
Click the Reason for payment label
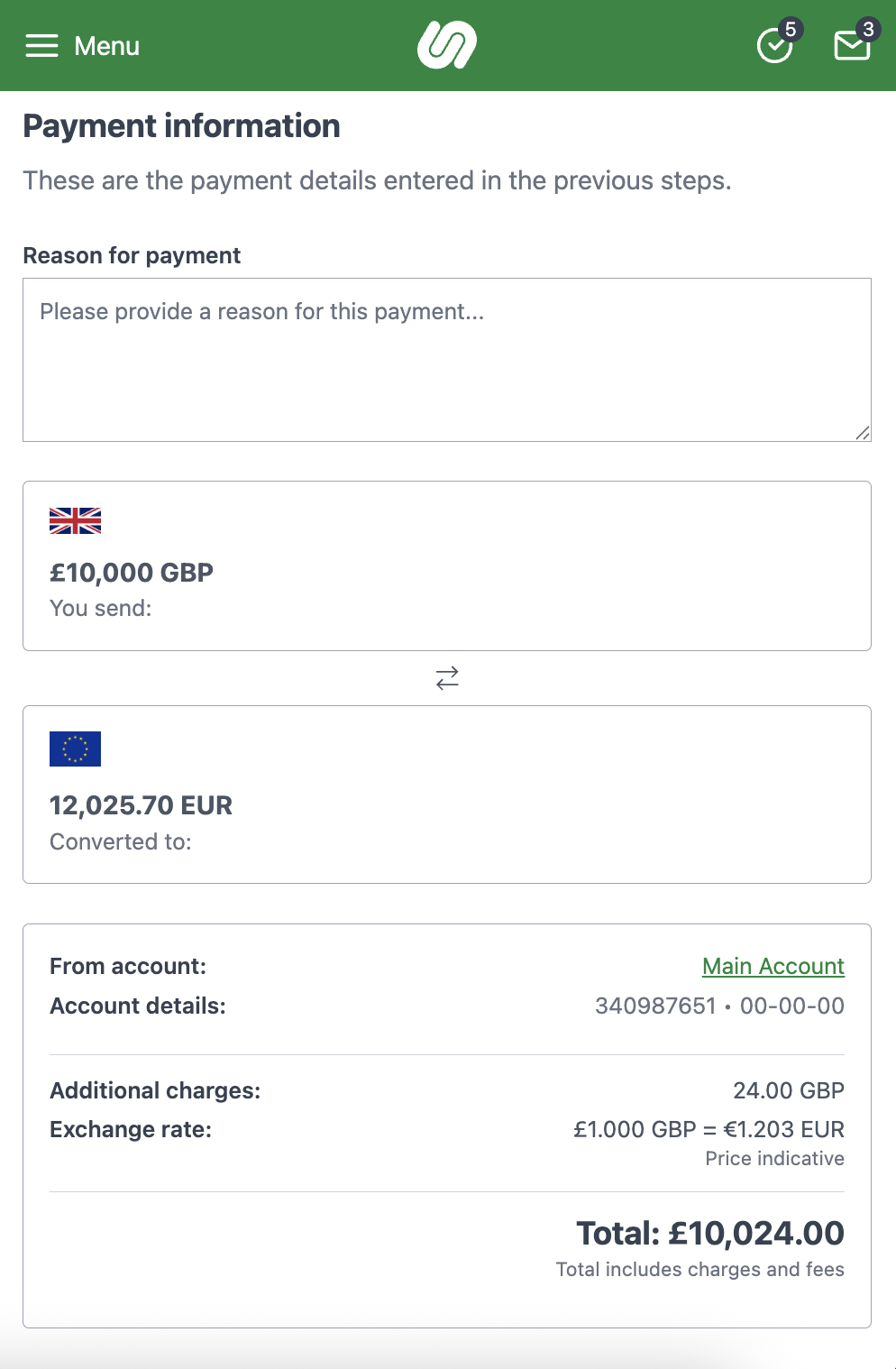(x=132, y=256)
